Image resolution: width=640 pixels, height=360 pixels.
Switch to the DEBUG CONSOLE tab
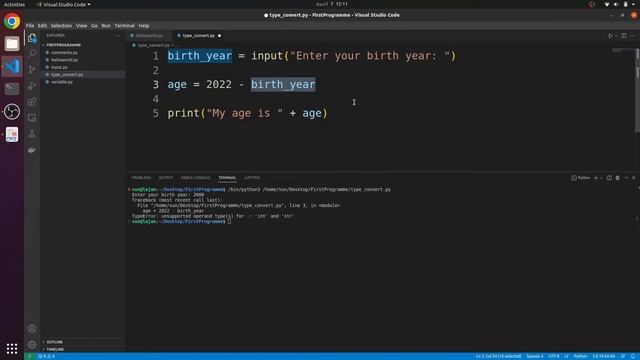[196, 178]
